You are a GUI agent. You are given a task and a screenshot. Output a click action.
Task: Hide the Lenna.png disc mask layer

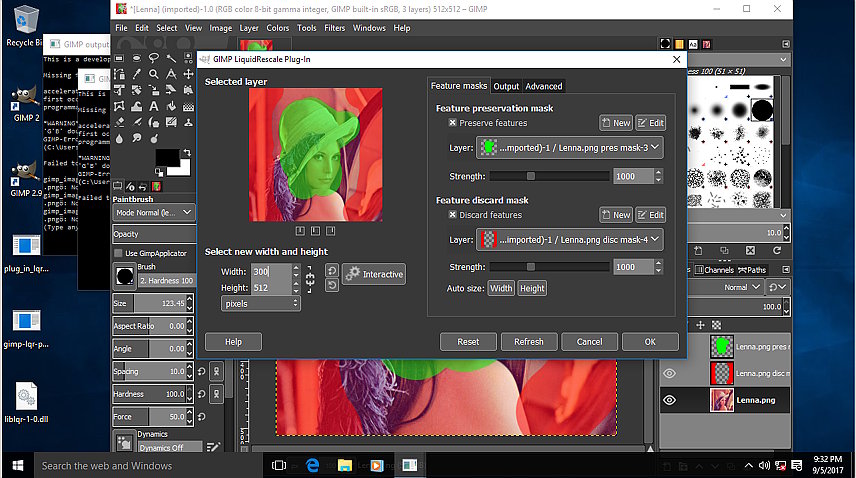coord(669,373)
